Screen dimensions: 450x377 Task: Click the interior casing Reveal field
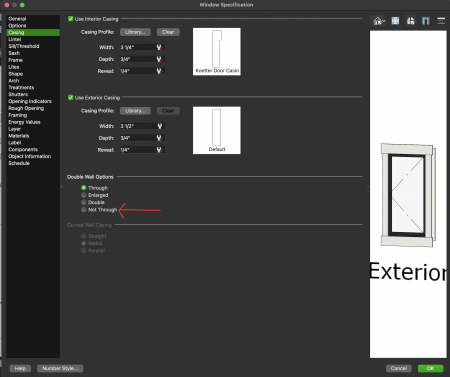138,71
